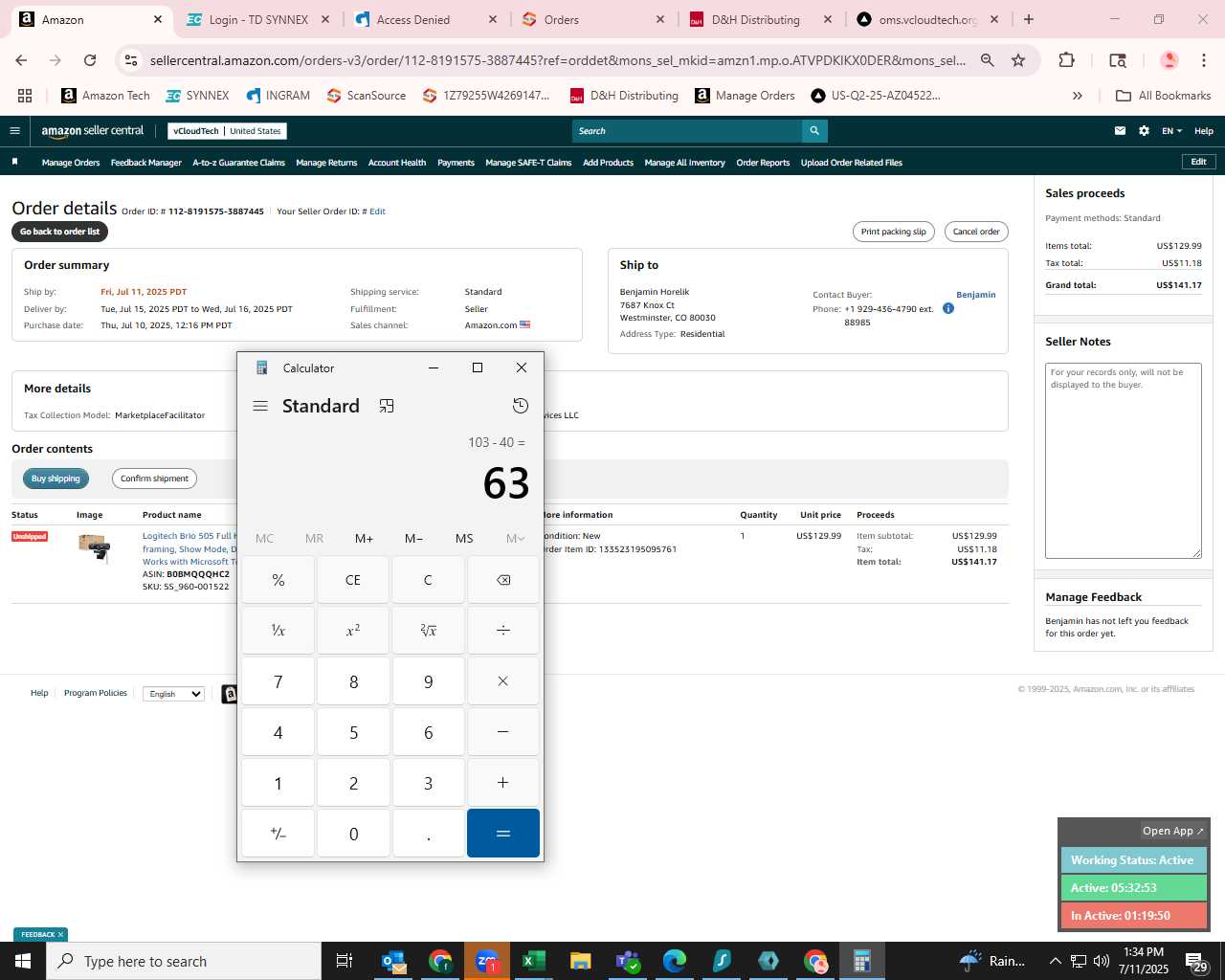Open the browser apps grid icon
Viewport: 1225px width, 980px height.
[25, 96]
